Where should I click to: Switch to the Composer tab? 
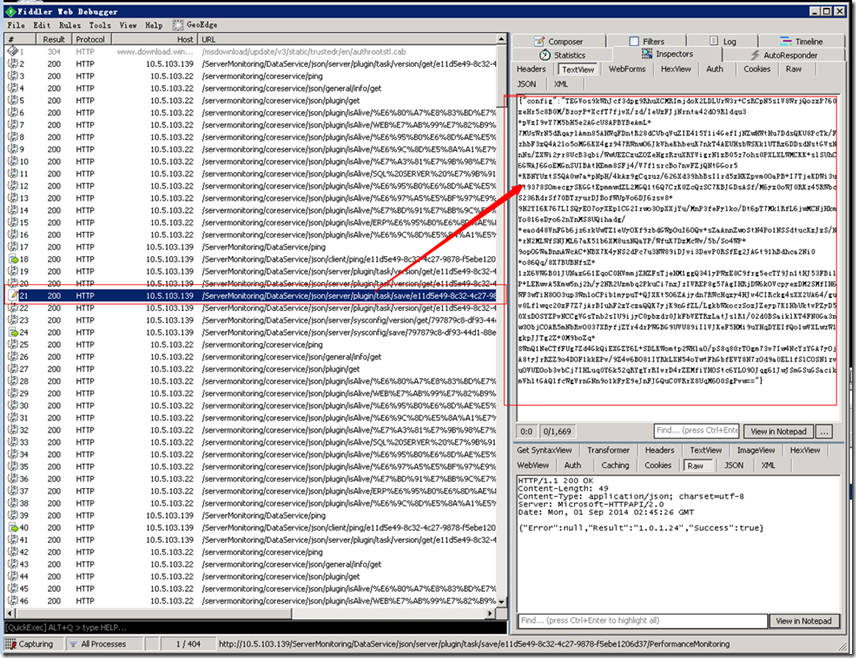(558, 41)
